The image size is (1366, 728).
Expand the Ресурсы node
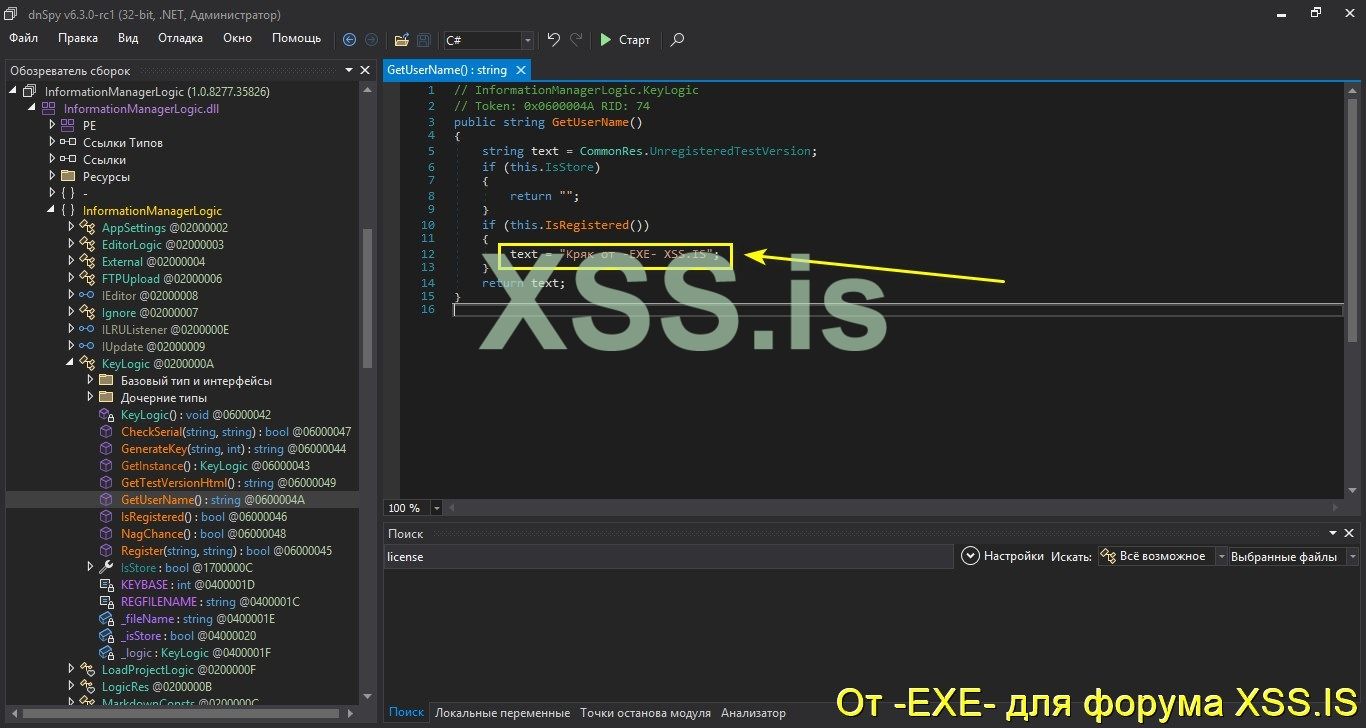[54, 176]
